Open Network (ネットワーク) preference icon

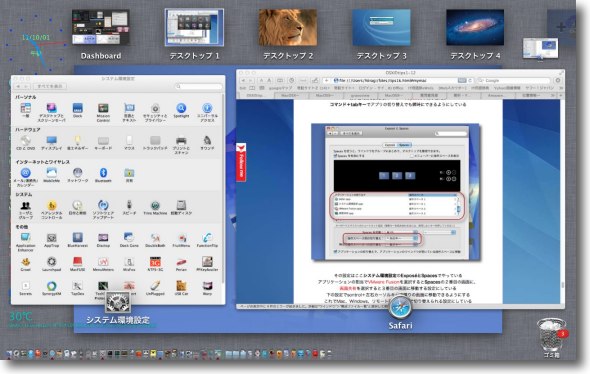point(78,173)
